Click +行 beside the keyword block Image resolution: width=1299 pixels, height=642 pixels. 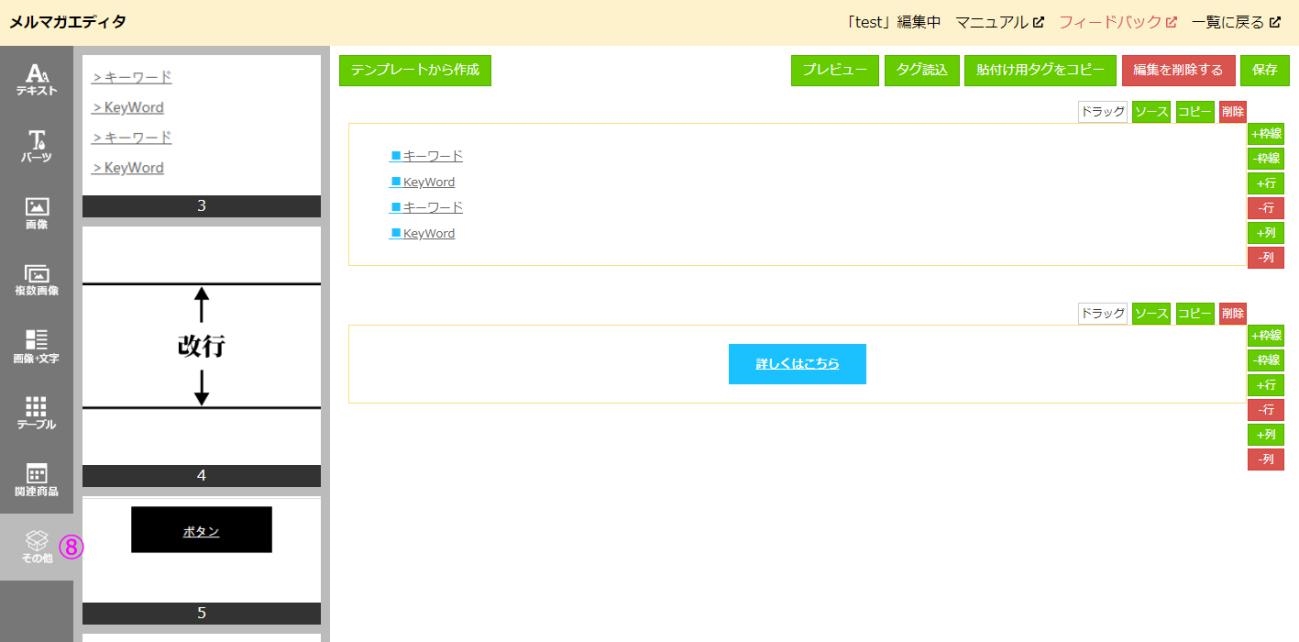[1265, 183]
